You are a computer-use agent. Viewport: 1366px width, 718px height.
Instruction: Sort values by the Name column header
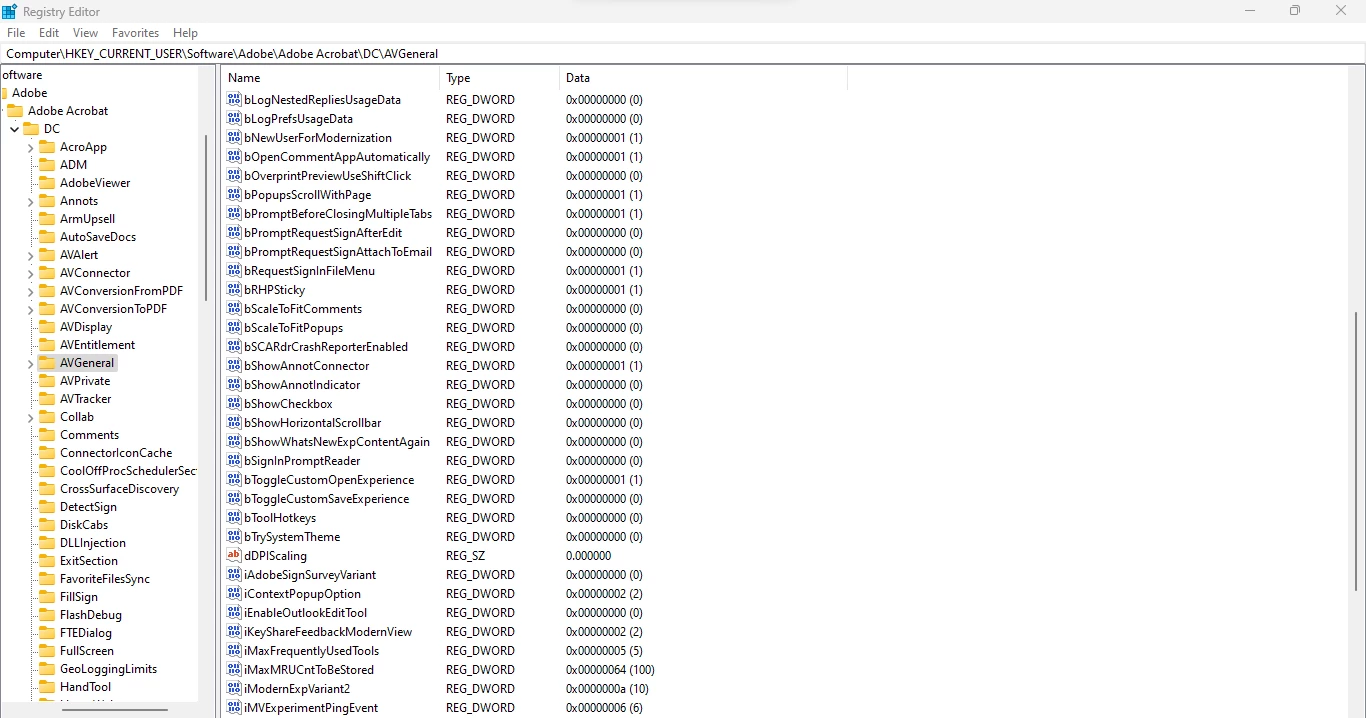(x=330, y=78)
